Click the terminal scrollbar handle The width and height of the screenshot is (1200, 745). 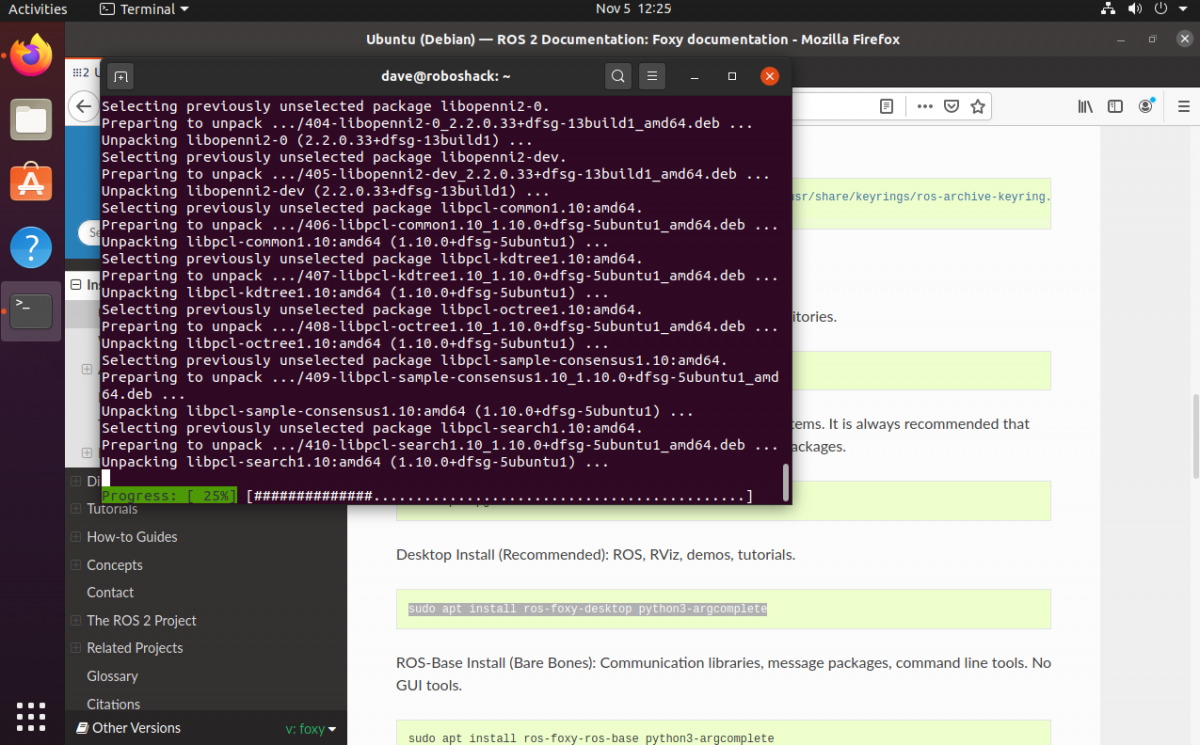point(785,481)
